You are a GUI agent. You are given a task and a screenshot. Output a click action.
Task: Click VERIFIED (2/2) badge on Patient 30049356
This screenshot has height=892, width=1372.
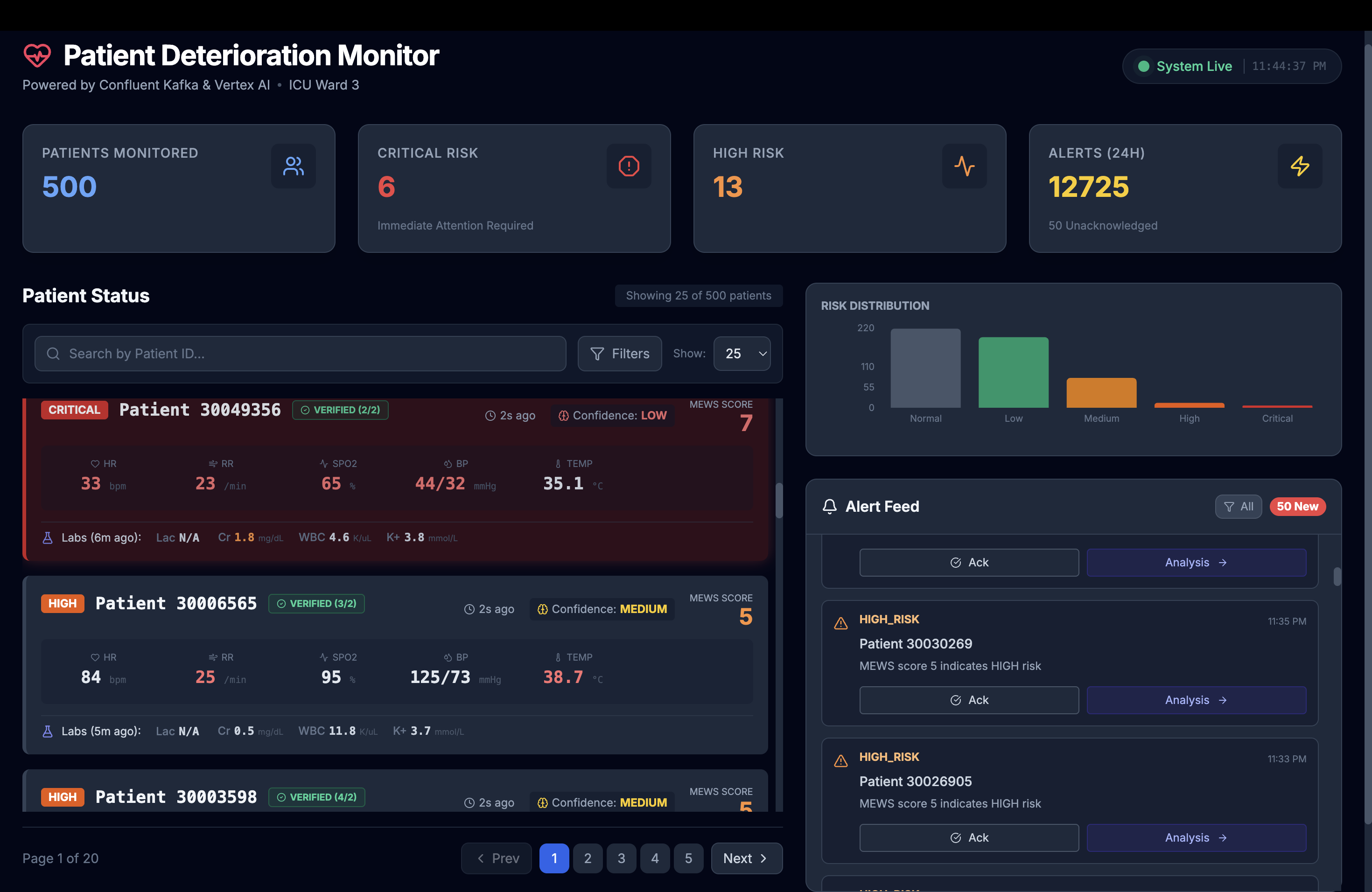(340, 410)
